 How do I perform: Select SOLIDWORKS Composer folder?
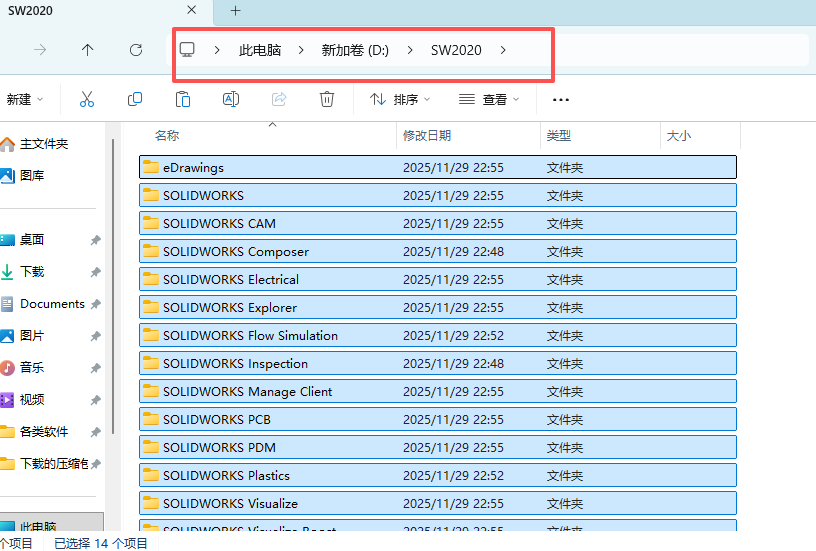pos(438,251)
